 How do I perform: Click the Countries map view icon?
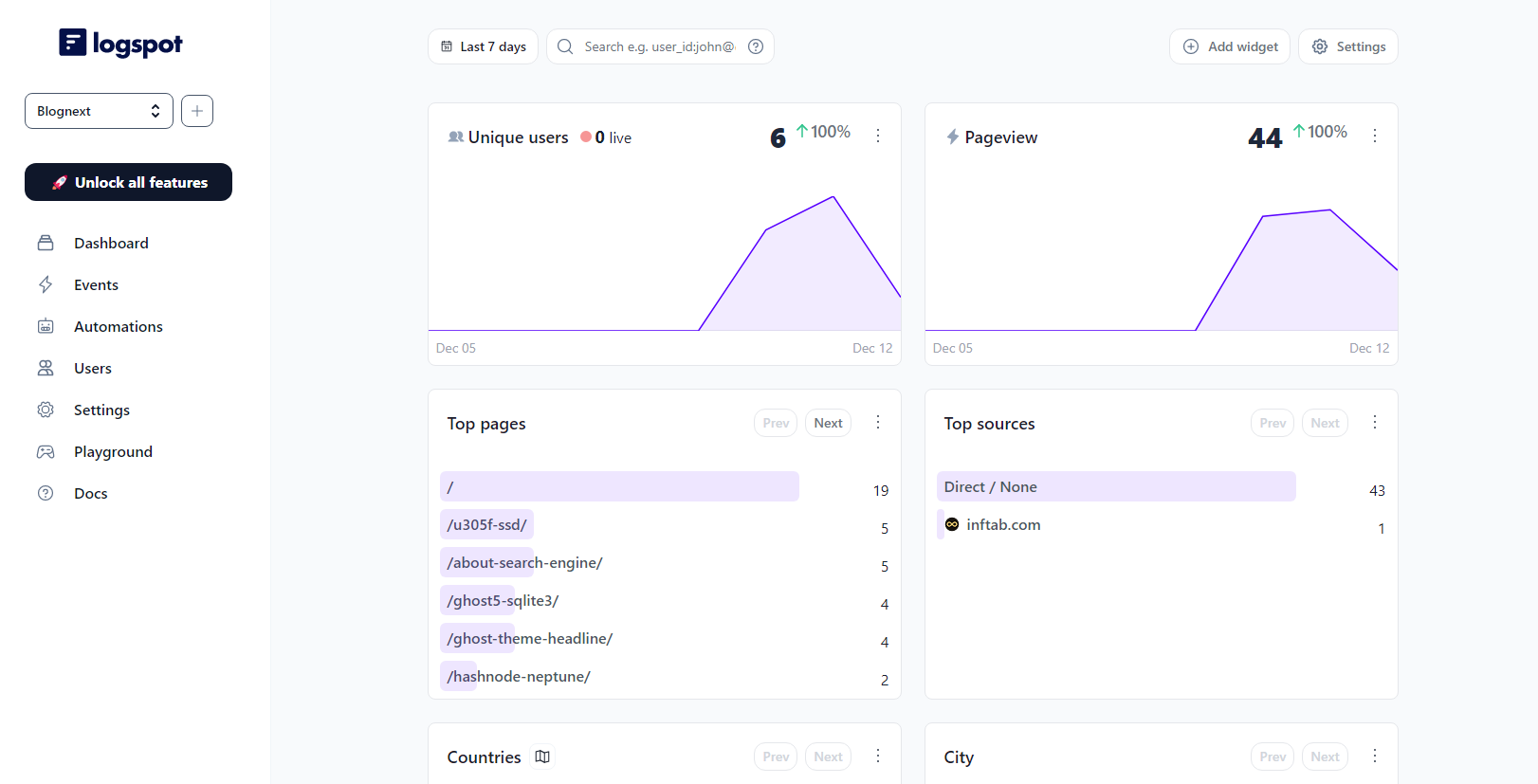(x=542, y=757)
